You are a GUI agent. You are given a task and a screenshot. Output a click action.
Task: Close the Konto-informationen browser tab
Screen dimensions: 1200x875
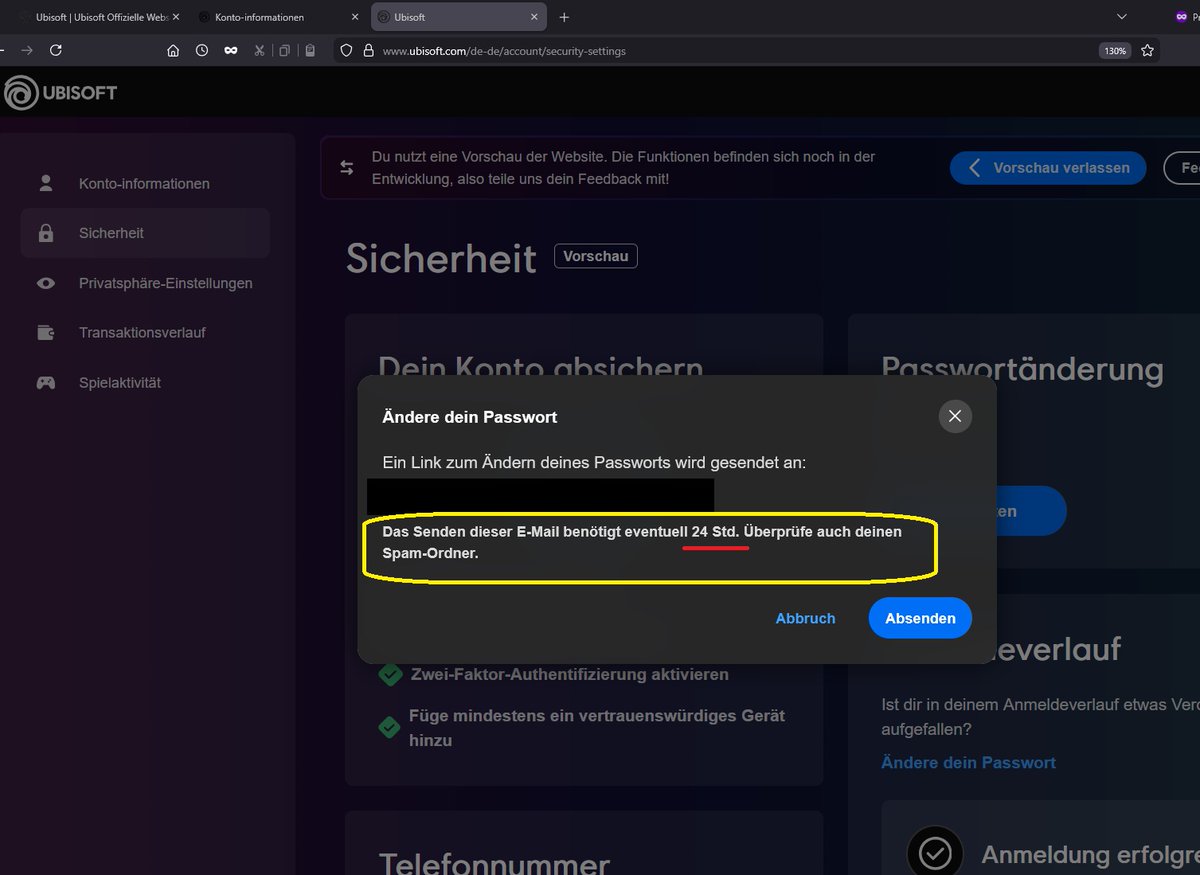tap(355, 17)
